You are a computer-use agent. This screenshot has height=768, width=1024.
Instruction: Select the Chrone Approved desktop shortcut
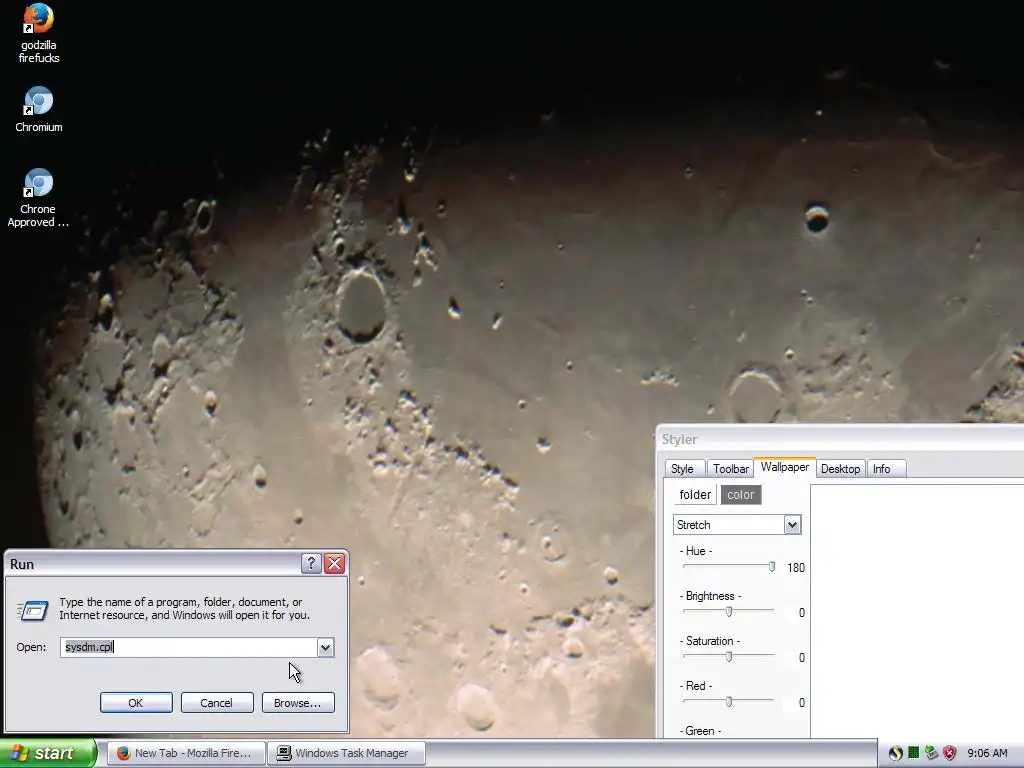[x=38, y=198]
